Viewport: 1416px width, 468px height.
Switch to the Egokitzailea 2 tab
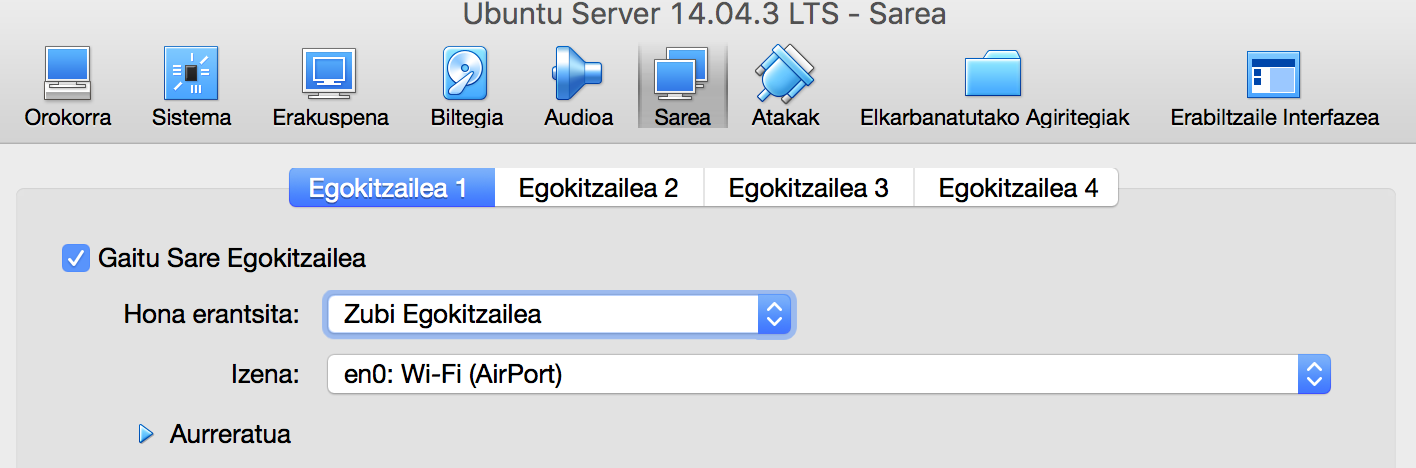598,188
